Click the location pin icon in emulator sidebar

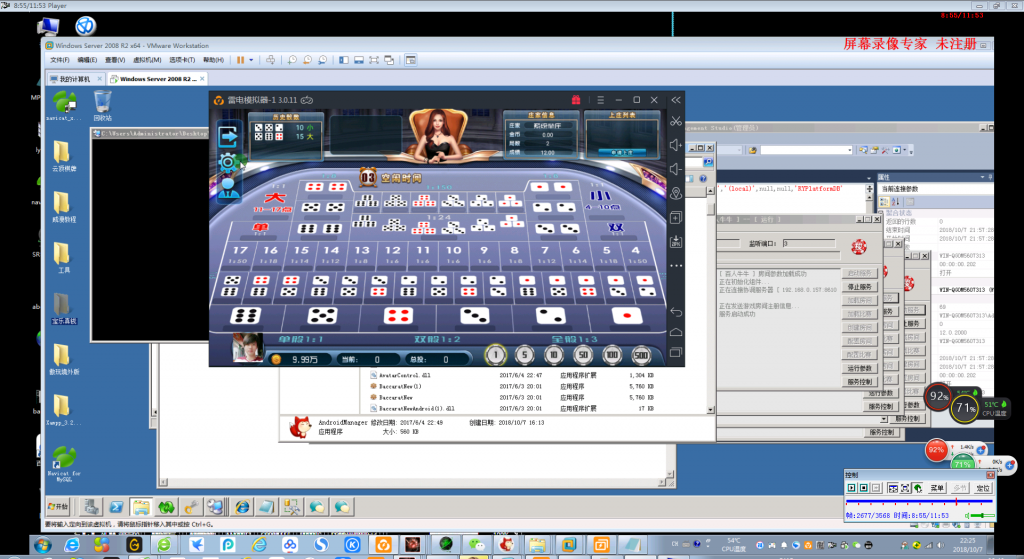(676, 193)
